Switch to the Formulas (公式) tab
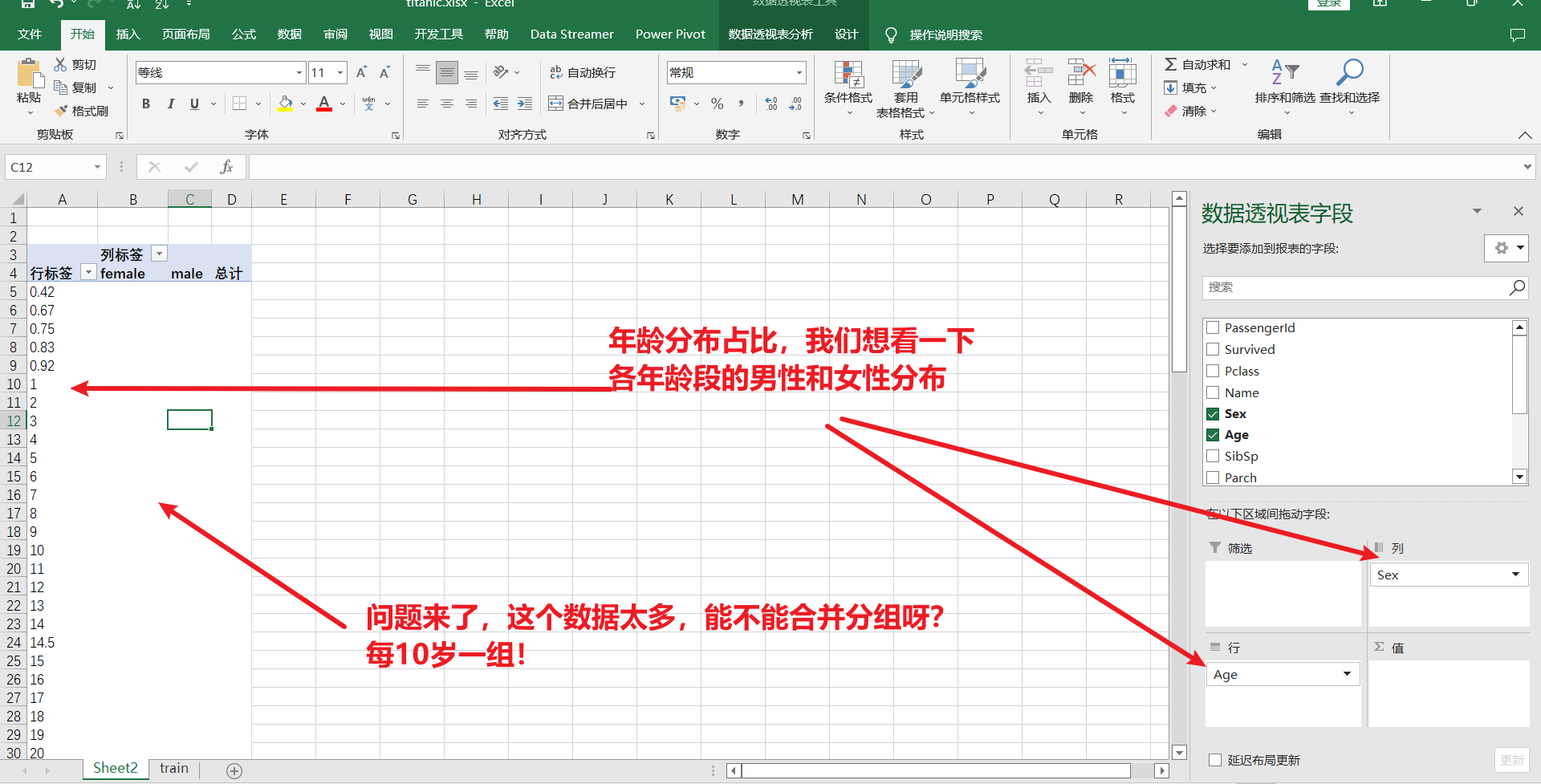The image size is (1541, 784). point(243,35)
